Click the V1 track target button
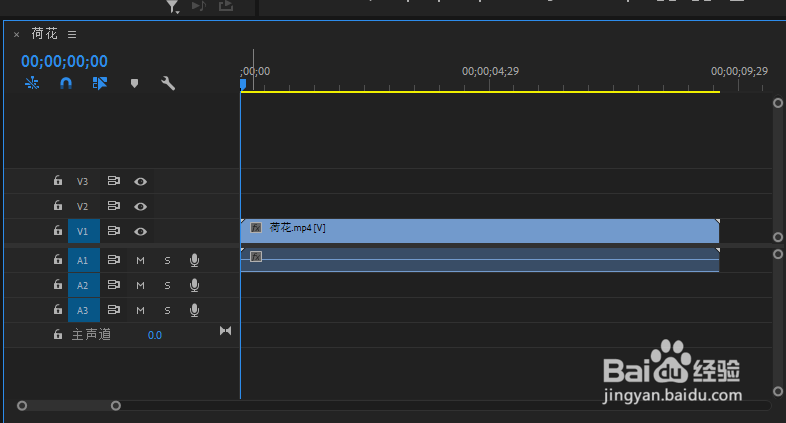Screen dimensions: 786x423 tap(83, 231)
